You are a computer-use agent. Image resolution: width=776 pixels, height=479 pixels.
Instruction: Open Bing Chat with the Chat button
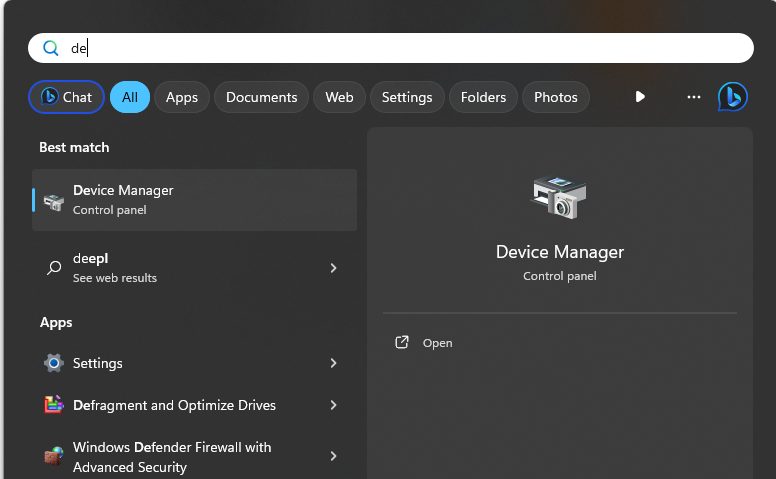(x=66, y=97)
